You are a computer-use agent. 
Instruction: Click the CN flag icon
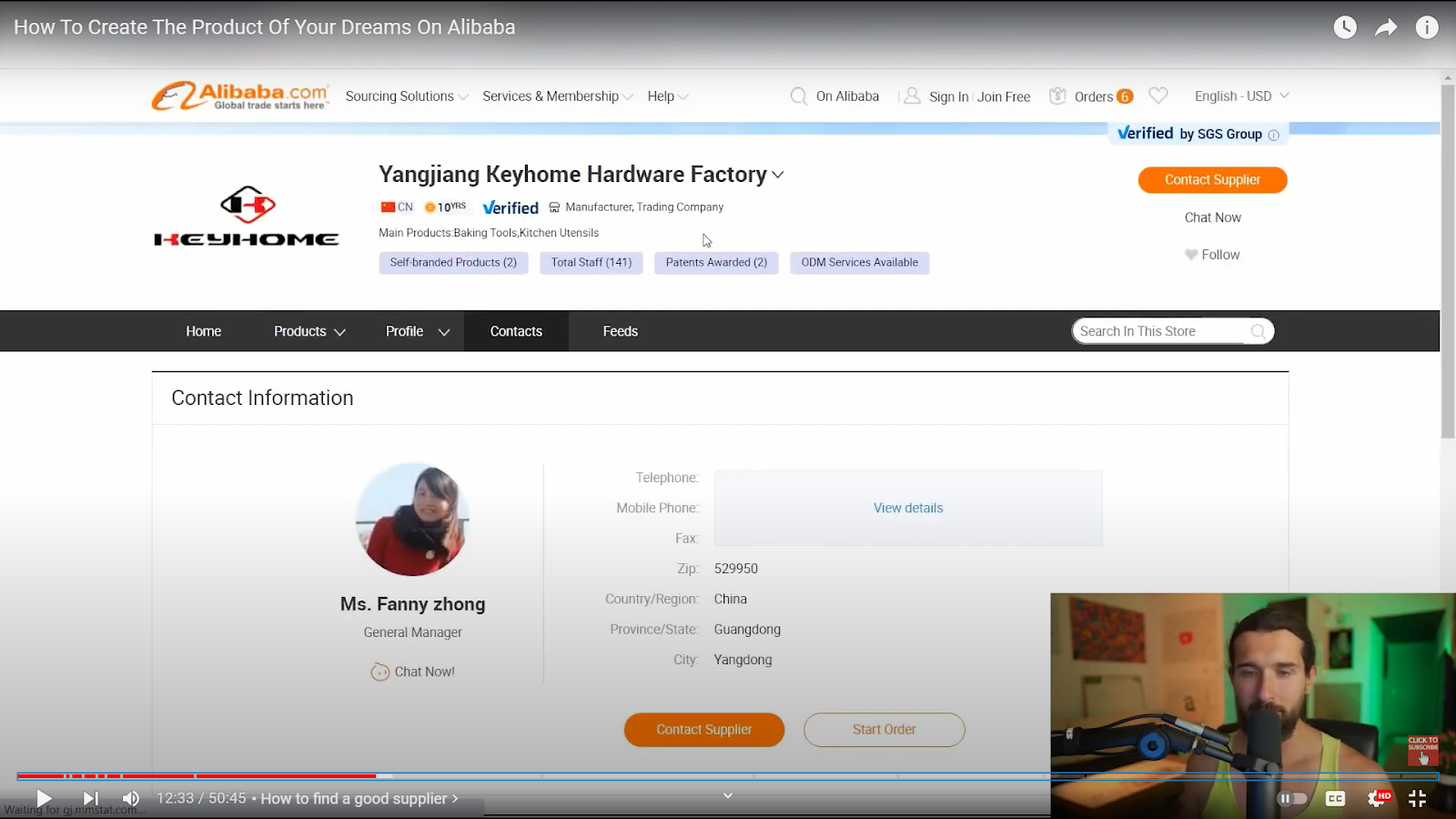(x=388, y=207)
